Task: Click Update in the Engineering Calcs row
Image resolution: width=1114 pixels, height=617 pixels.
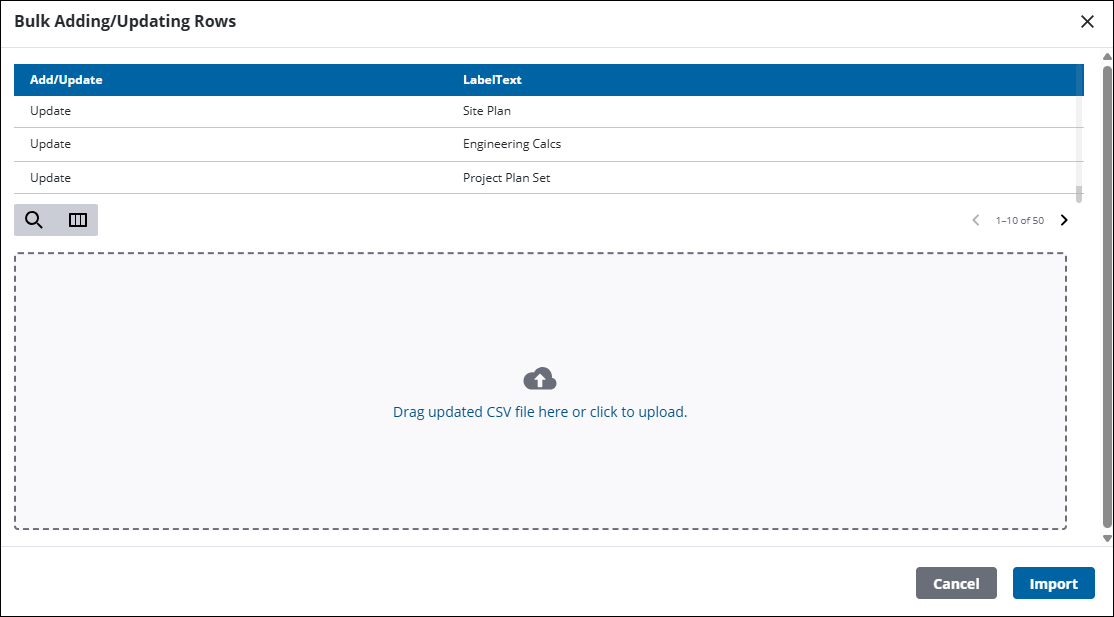Action: pyautogui.click(x=50, y=144)
